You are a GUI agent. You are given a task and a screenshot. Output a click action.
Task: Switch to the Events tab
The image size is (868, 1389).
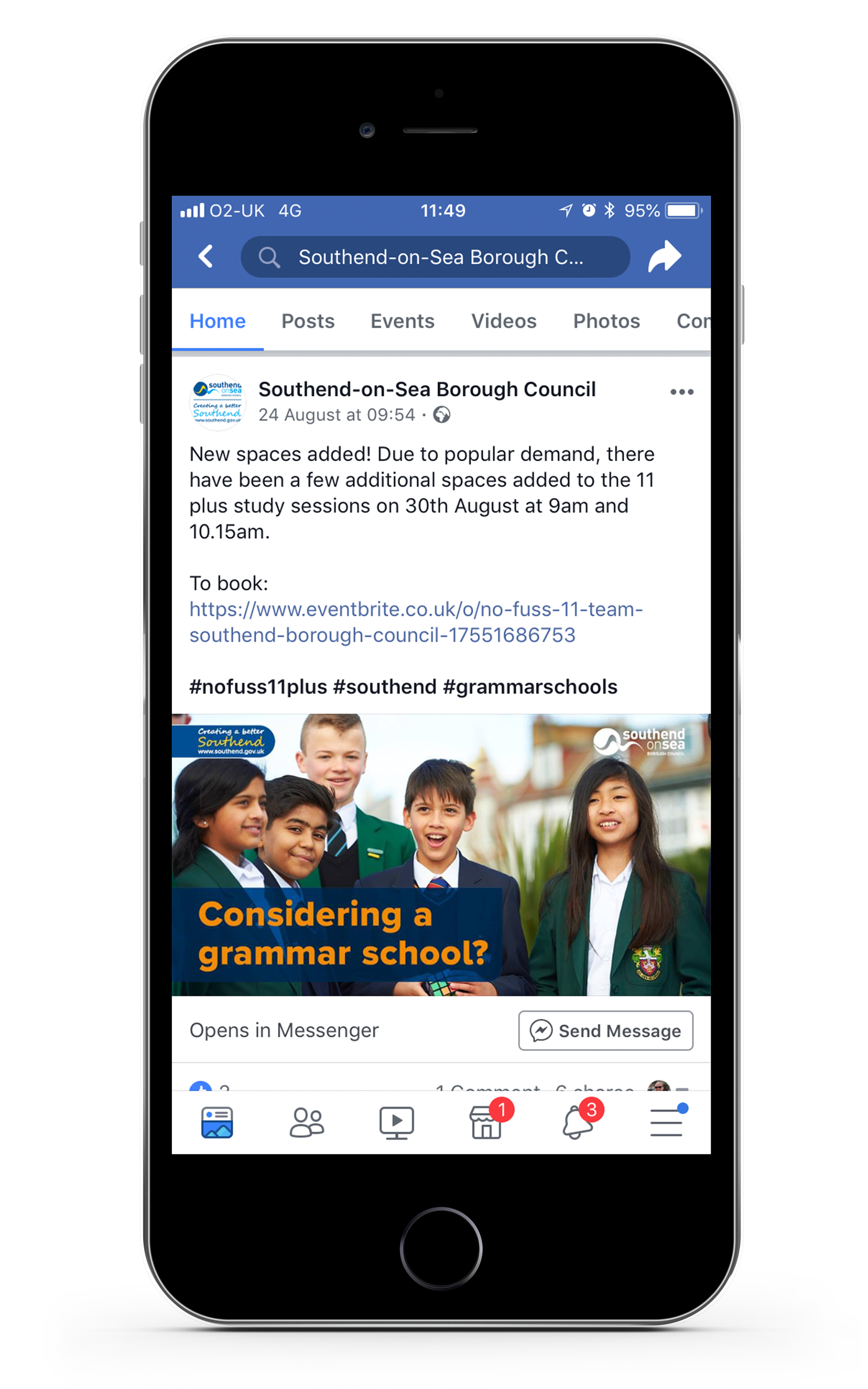tap(402, 321)
